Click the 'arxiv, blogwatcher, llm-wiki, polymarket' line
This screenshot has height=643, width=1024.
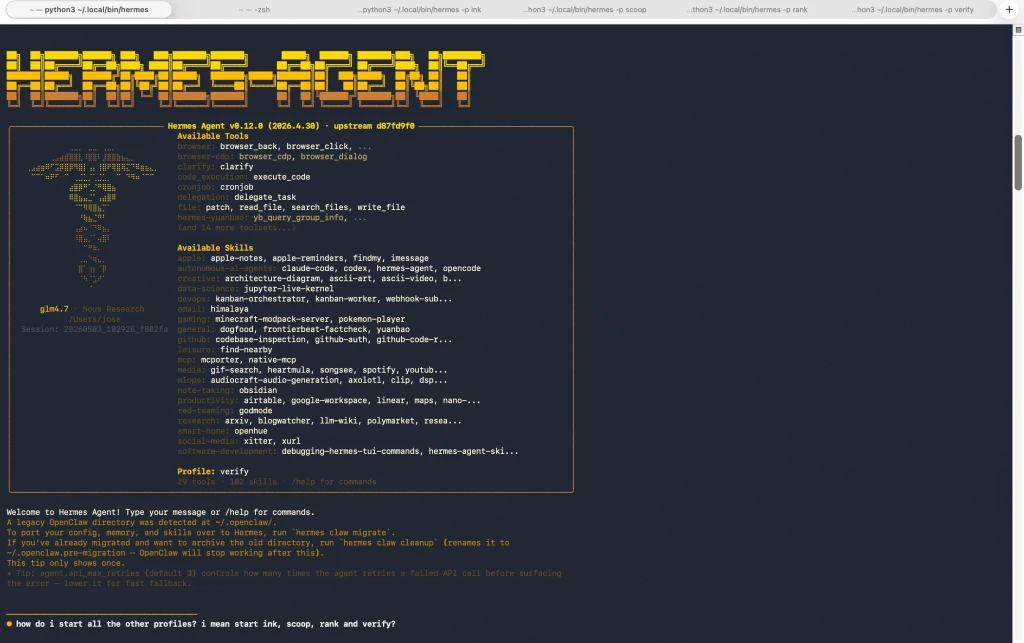click(x=319, y=421)
